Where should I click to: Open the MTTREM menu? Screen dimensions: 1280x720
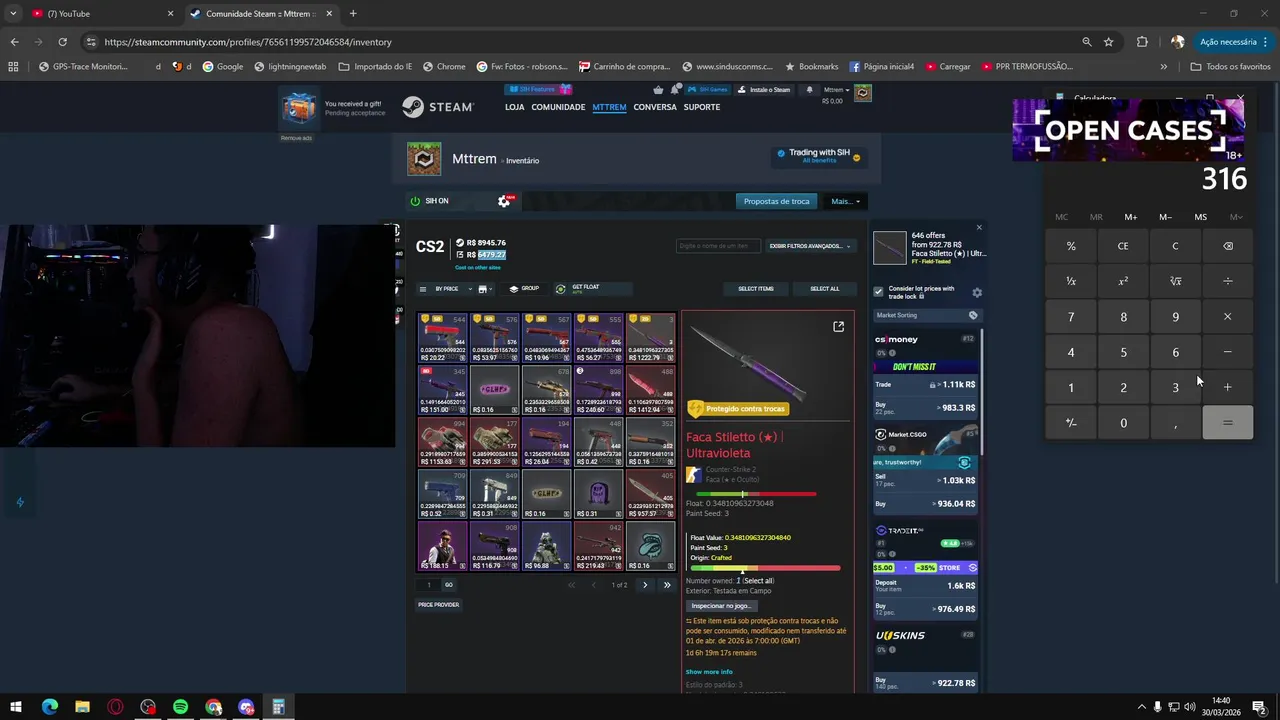pyautogui.click(x=609, y=107)
